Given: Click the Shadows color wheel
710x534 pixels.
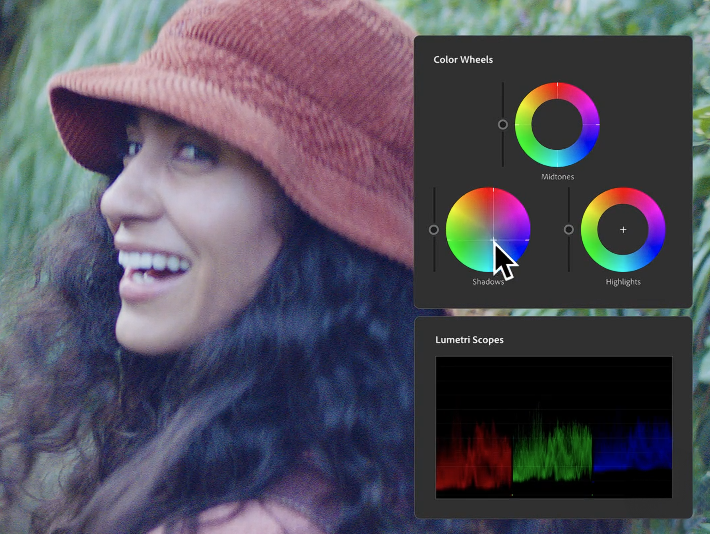Looking at the screenshot, I should (x=488, y=230).
